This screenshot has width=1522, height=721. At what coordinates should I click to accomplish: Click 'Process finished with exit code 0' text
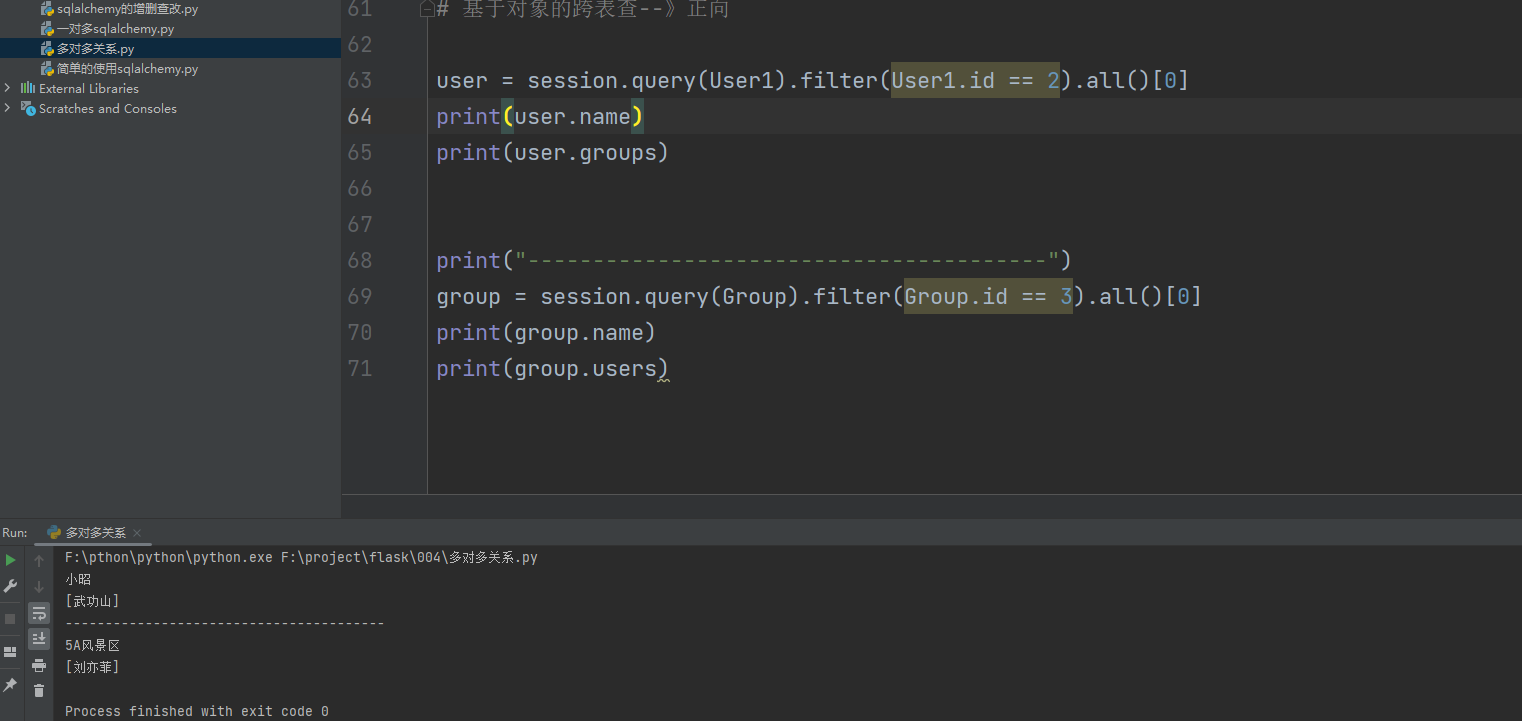[x=197, y=711]
